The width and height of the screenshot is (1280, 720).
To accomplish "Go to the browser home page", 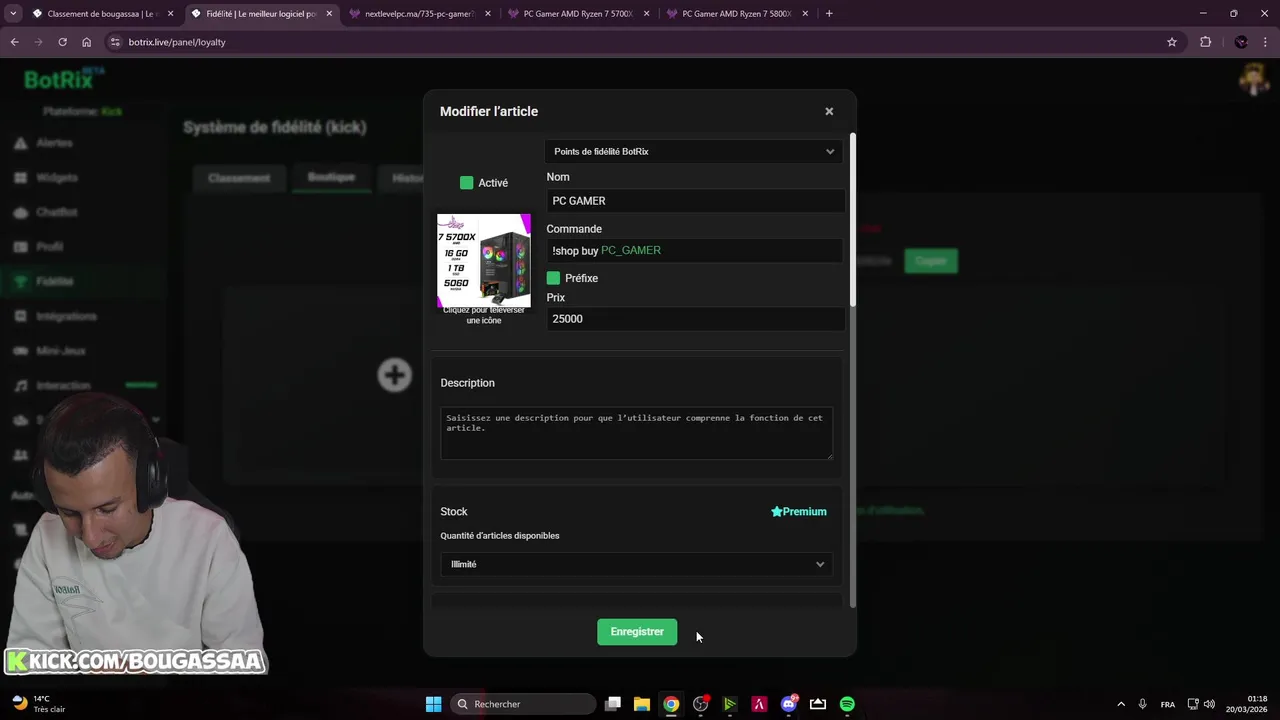I will (x=86, y=42).
